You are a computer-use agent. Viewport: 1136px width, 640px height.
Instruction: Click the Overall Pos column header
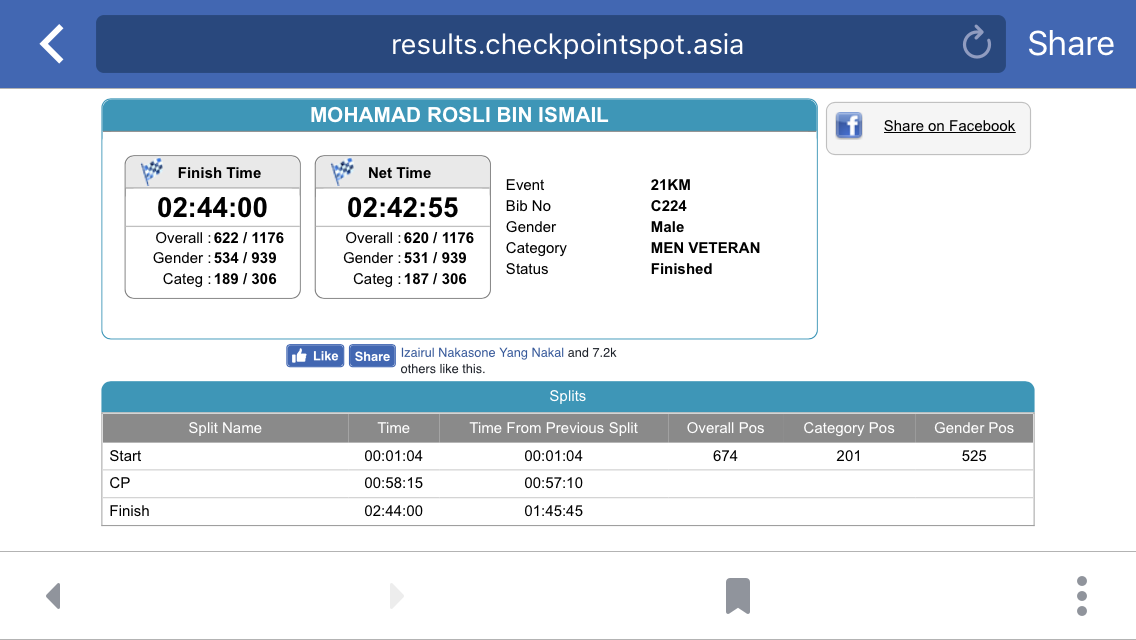(725, 428)
